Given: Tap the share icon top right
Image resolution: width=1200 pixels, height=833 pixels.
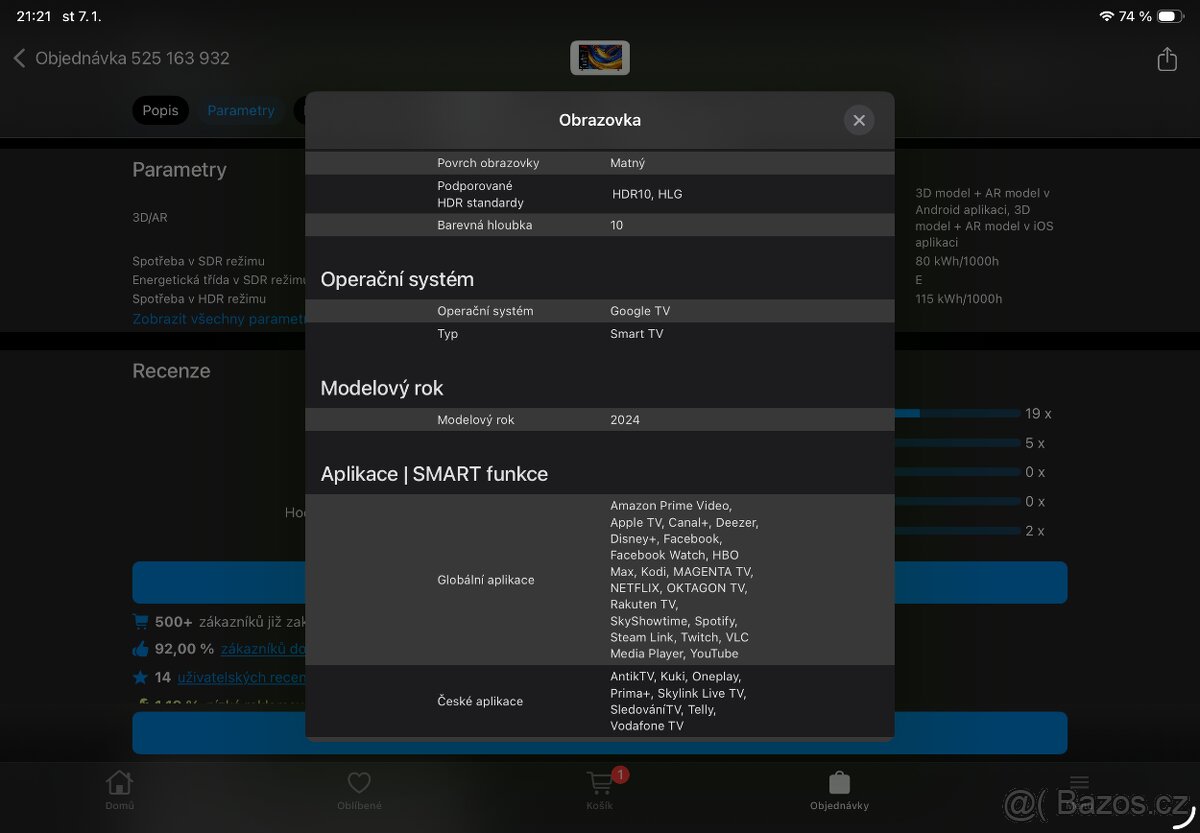Looking at the screenshot, I should [1166, 59].
